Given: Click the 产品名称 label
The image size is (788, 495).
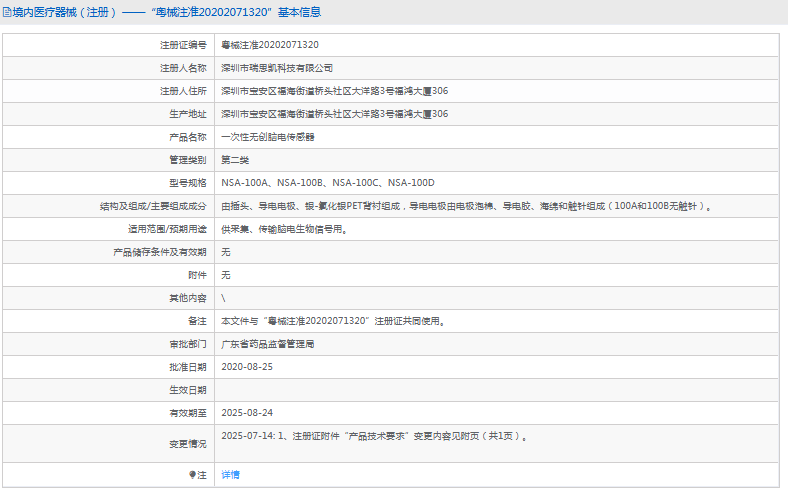Looking at the screenshot, I should coord(187,137).
